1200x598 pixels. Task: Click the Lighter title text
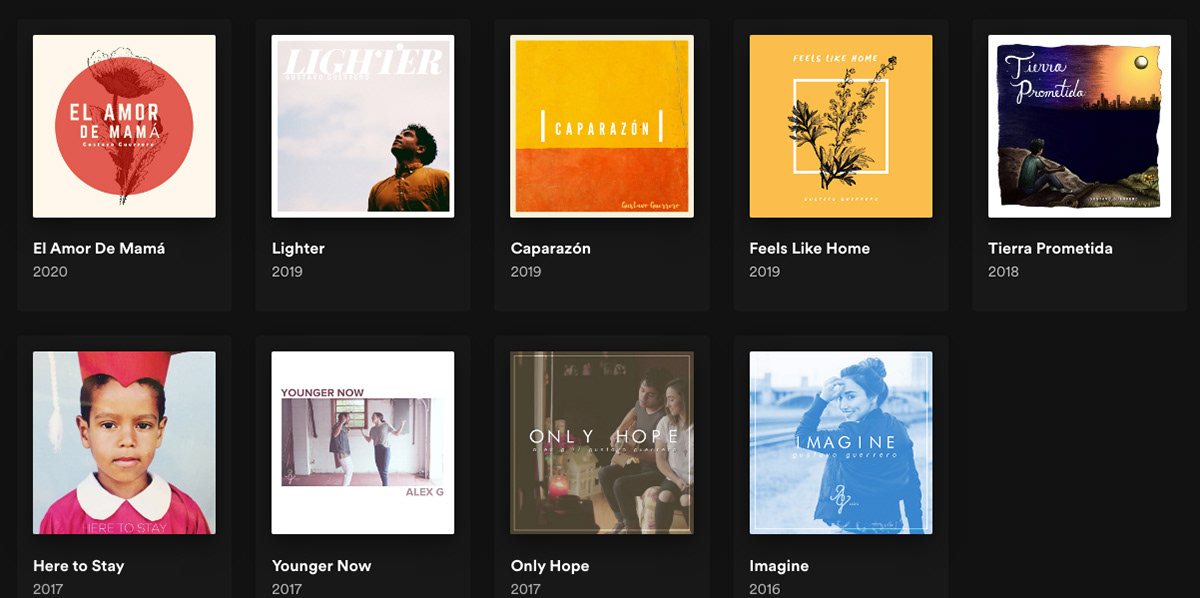point(298,248)
